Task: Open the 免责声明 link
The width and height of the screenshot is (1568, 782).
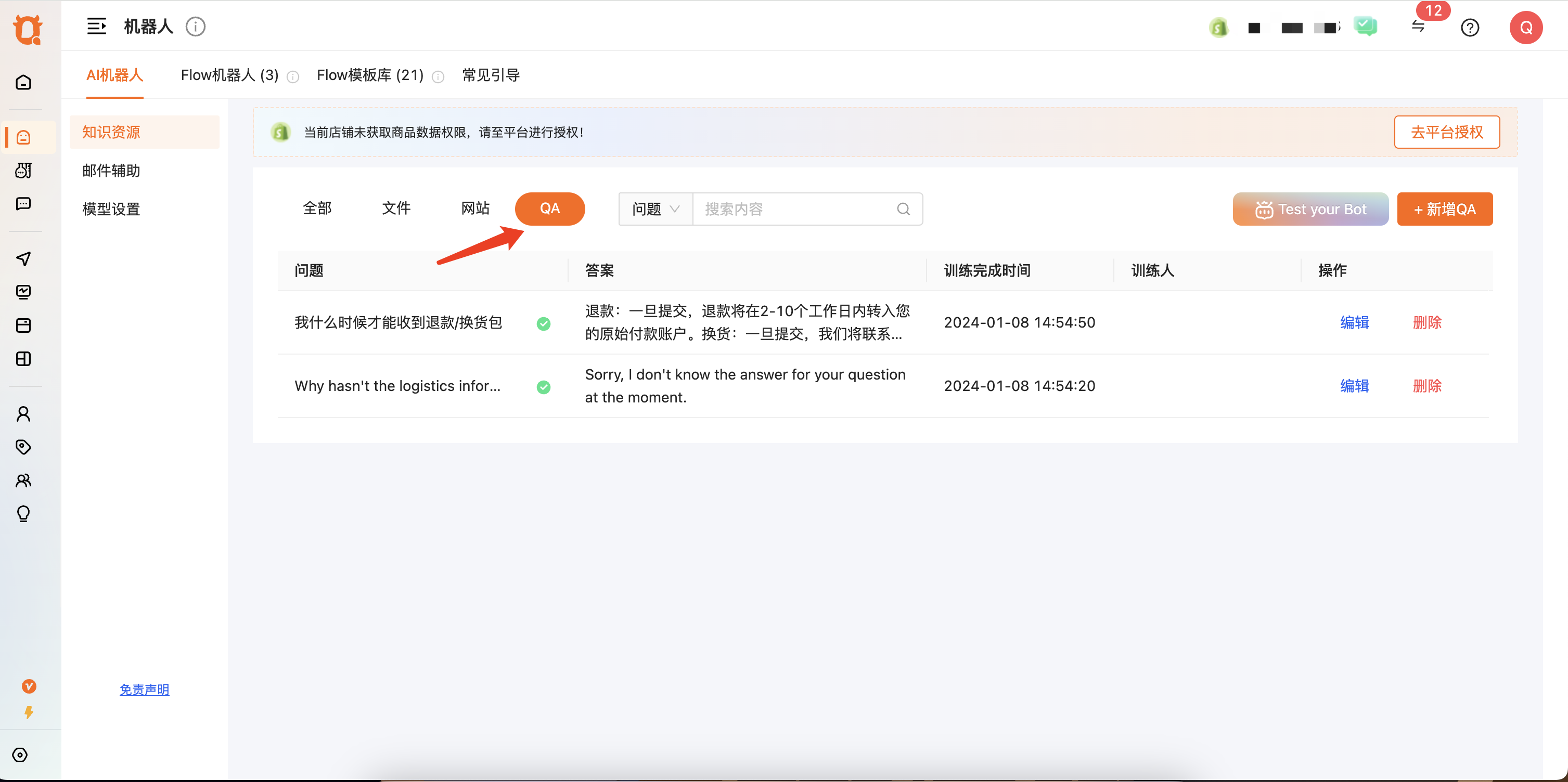Action: (144, 689)
